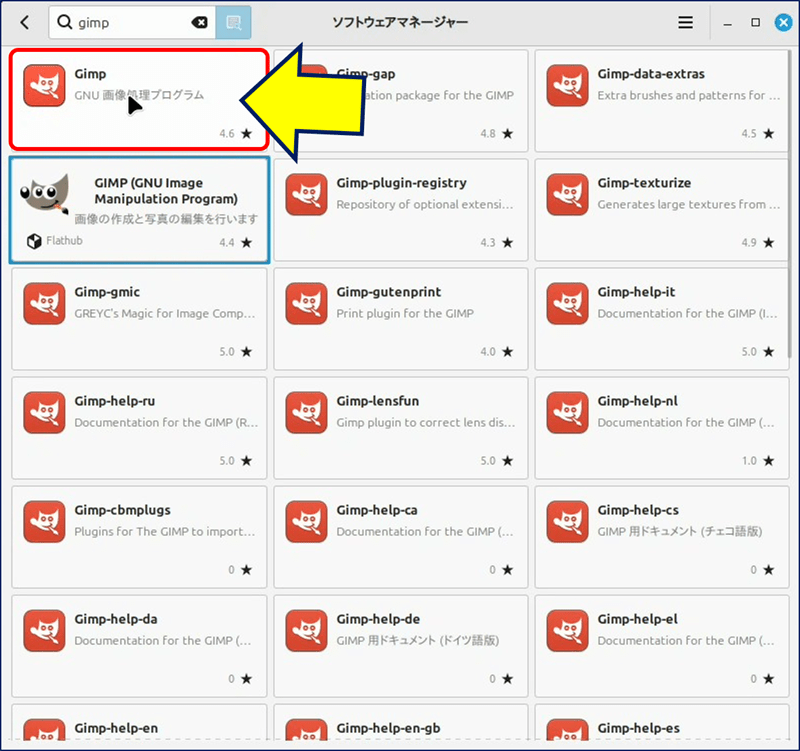Click inside the gimp search field
The height and width of the screenshot is (751, 800).
(x=133, y=22)
